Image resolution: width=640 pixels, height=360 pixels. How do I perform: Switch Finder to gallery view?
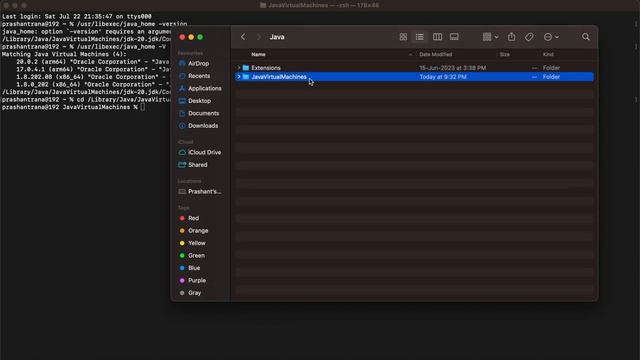click(x=454, y=37)
